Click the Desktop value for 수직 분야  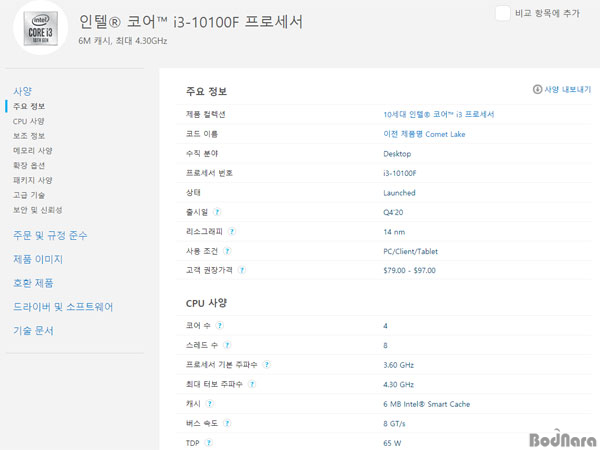point(397,154)
